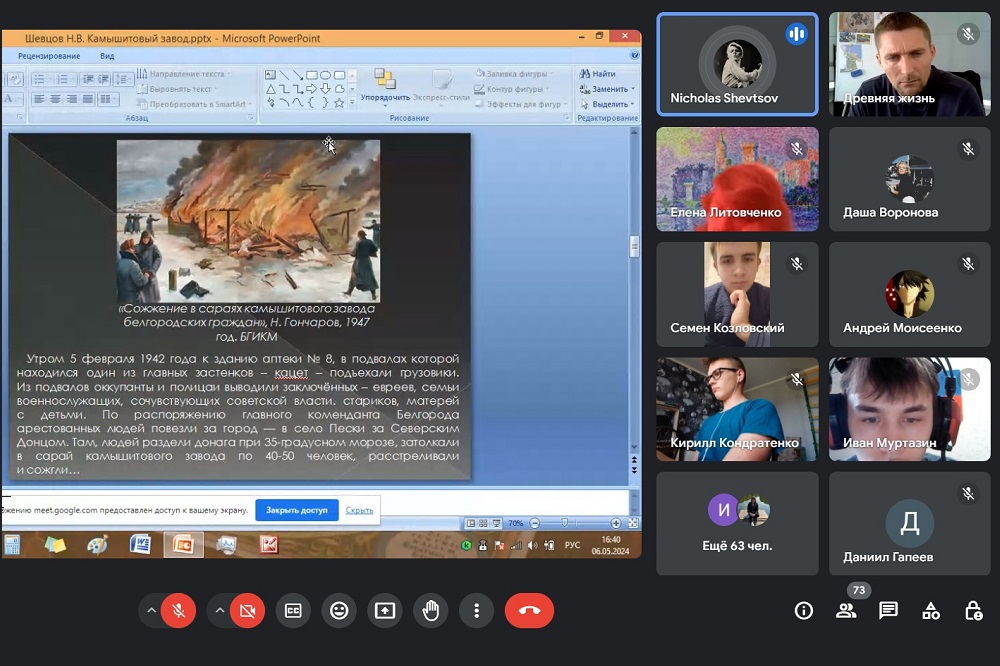Open the Рецензирование ribbon tab
Image resolution: width=1000 pixels, height=666 pixels.
point(49,56)
